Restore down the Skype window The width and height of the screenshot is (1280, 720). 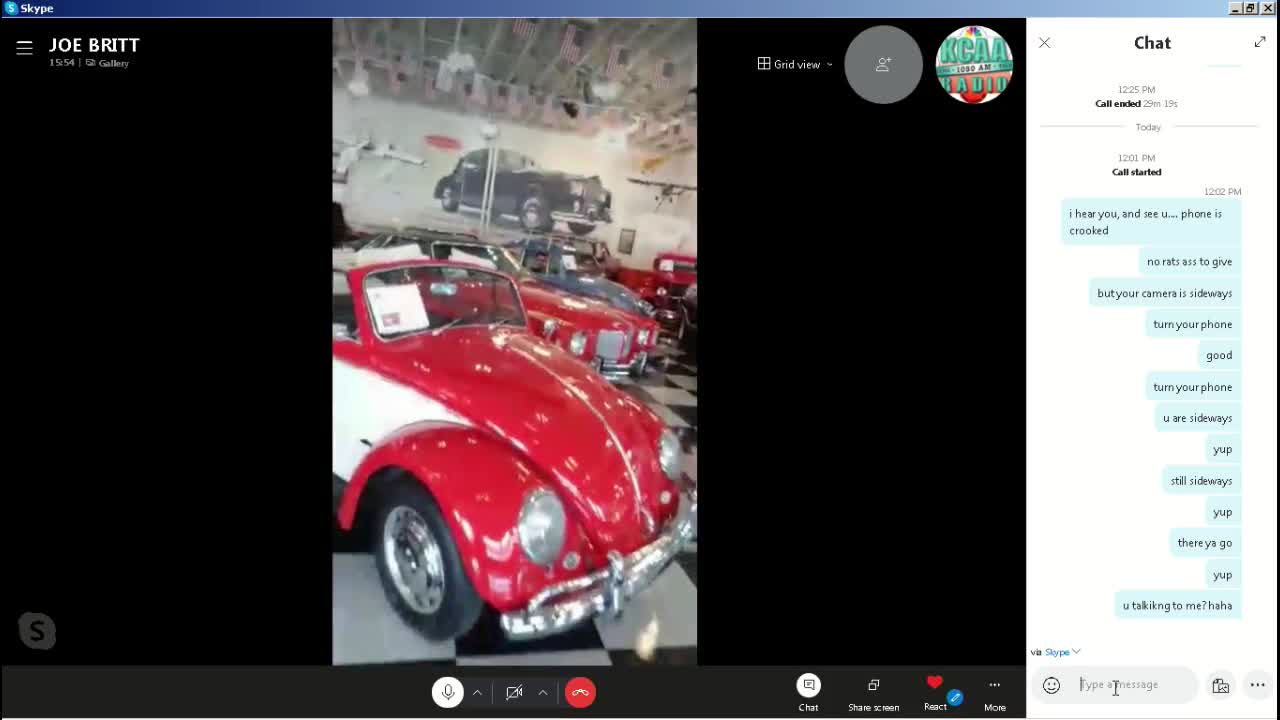1251,8
